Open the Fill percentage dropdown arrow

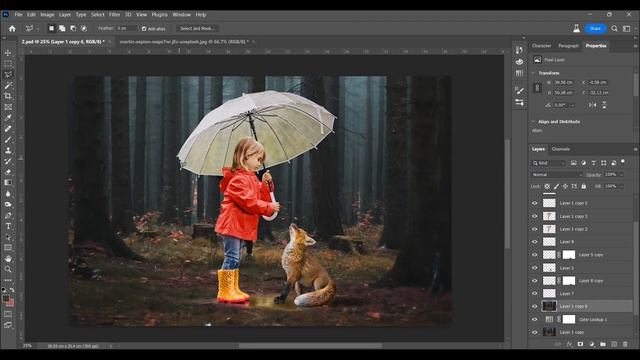[621, 186]
